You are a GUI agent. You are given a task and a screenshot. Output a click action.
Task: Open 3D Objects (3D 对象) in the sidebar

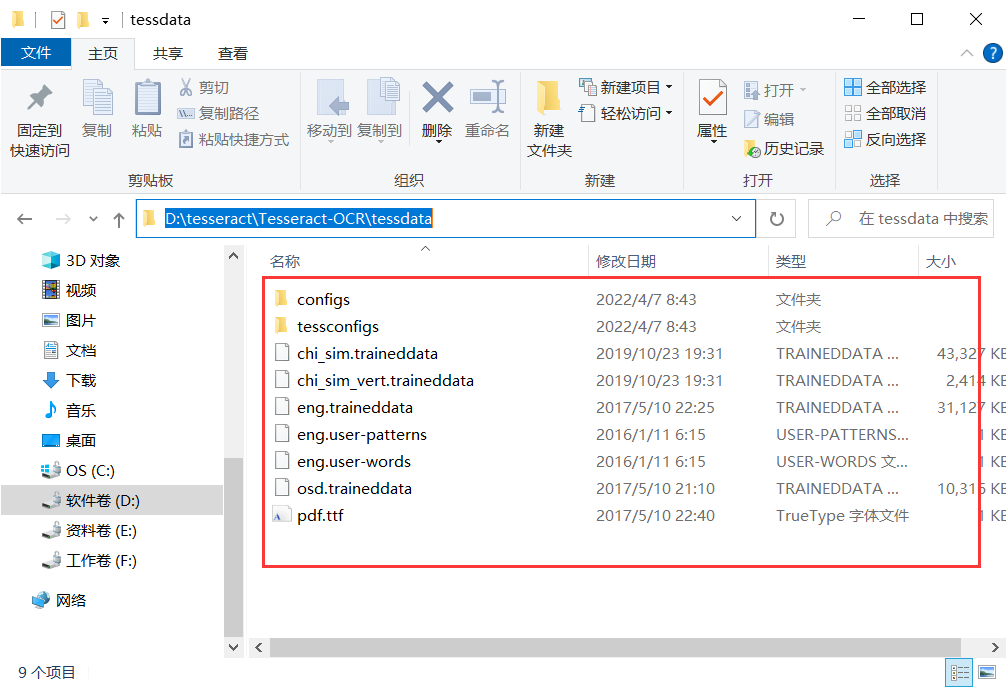tap(80, 260)
